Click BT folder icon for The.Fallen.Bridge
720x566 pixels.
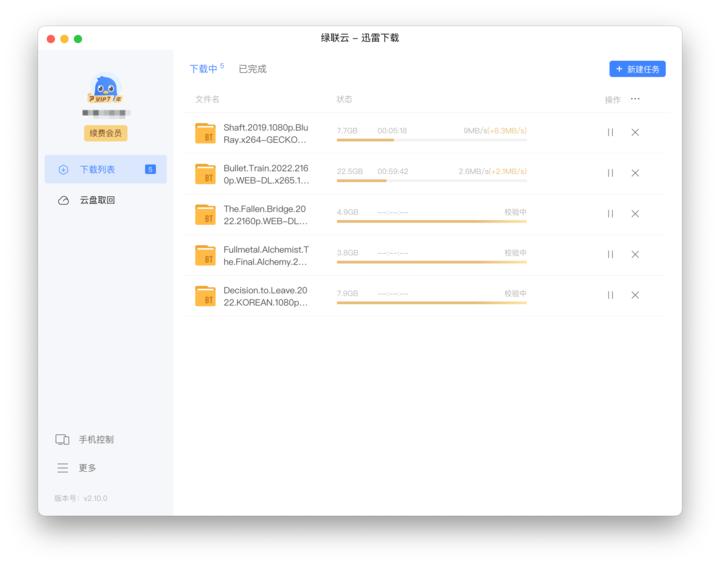click(205, 214)
